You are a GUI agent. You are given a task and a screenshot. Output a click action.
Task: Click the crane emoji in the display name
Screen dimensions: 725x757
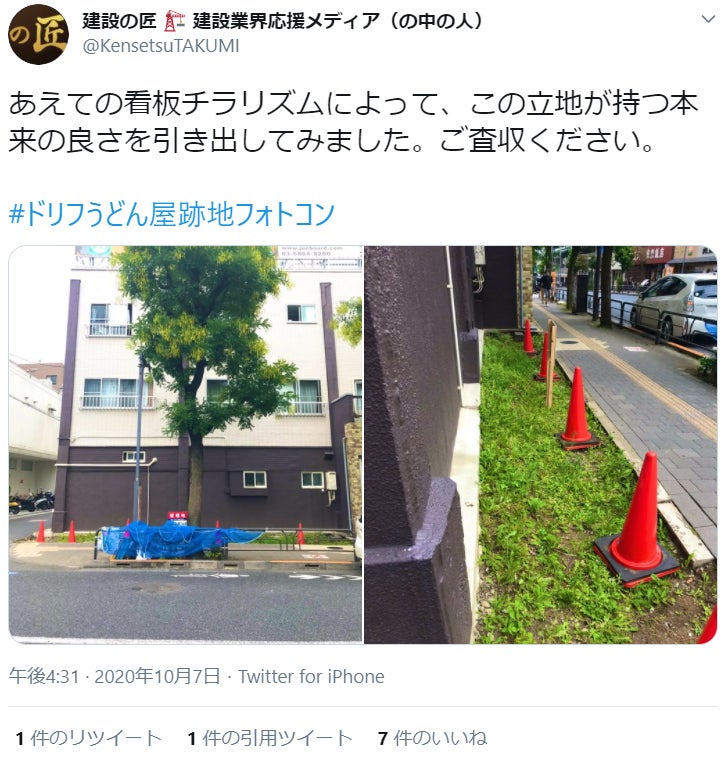174,21
